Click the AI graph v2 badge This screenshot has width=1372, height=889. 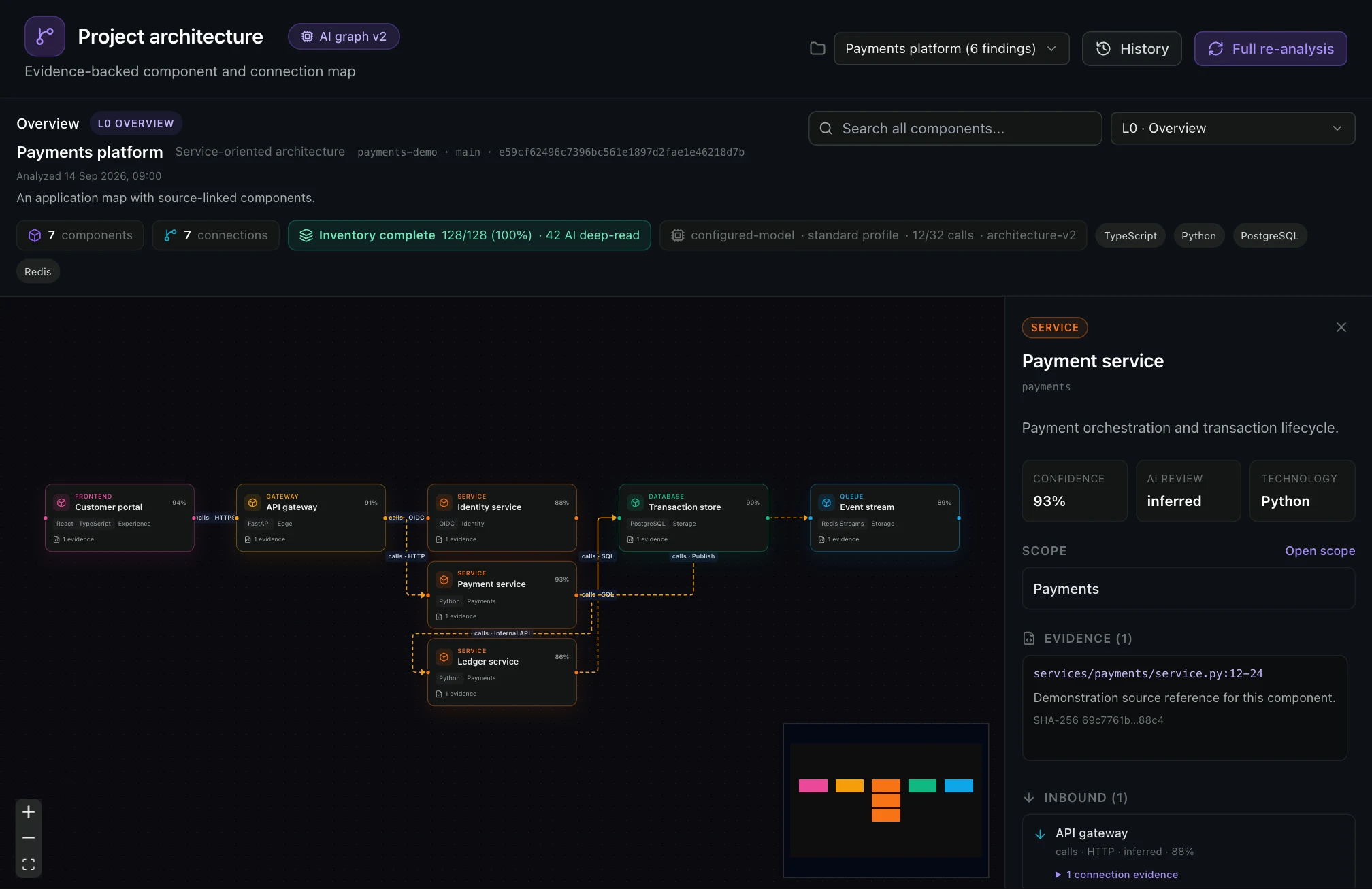pyautogui.click(x=344, y=36)
